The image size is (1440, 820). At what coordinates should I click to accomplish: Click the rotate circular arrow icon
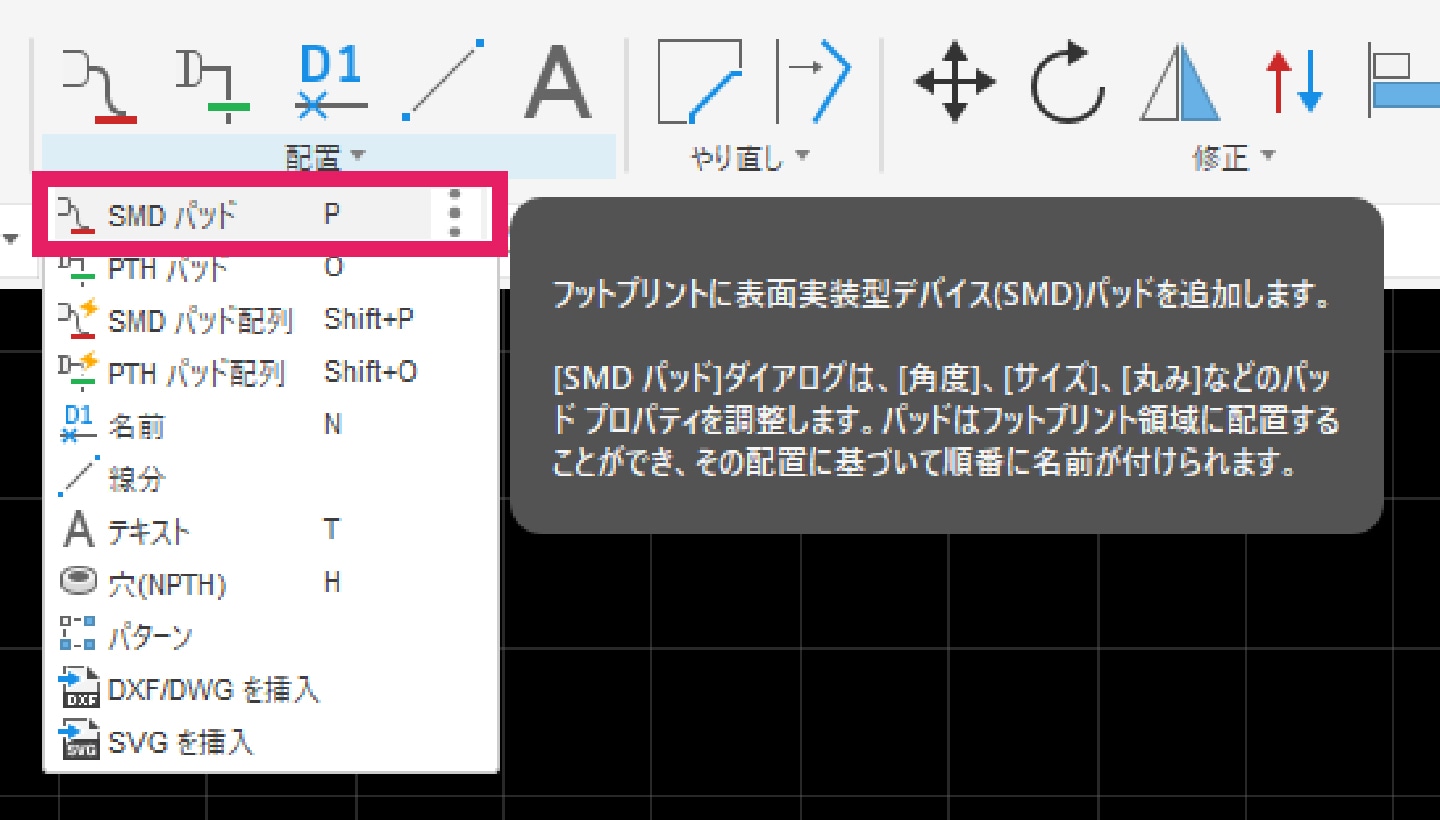[1068, 82]
